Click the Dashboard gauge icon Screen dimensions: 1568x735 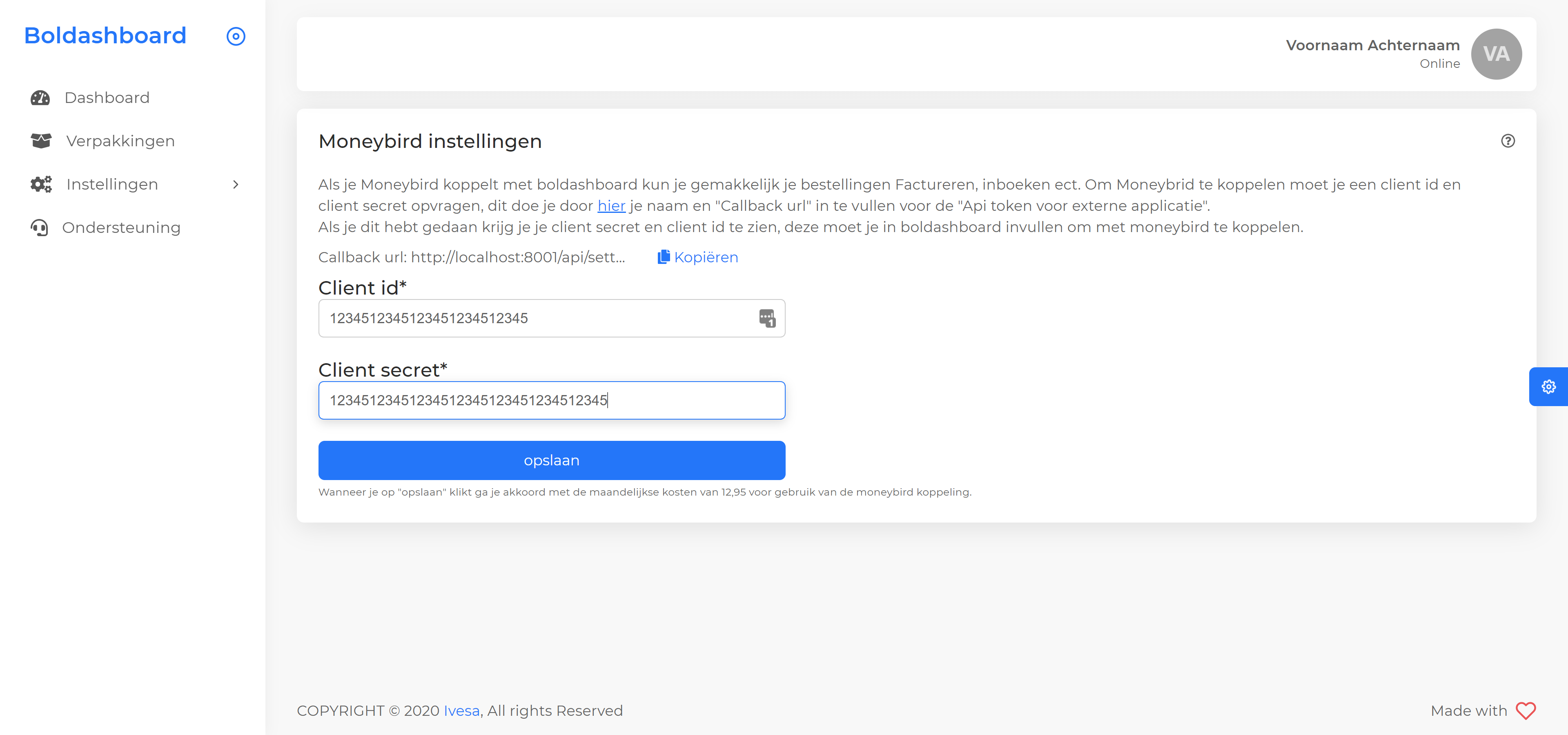40,98
